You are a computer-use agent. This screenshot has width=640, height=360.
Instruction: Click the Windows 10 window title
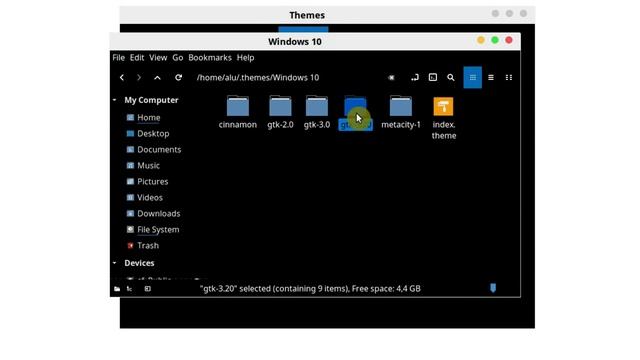[x=295, y=42]
